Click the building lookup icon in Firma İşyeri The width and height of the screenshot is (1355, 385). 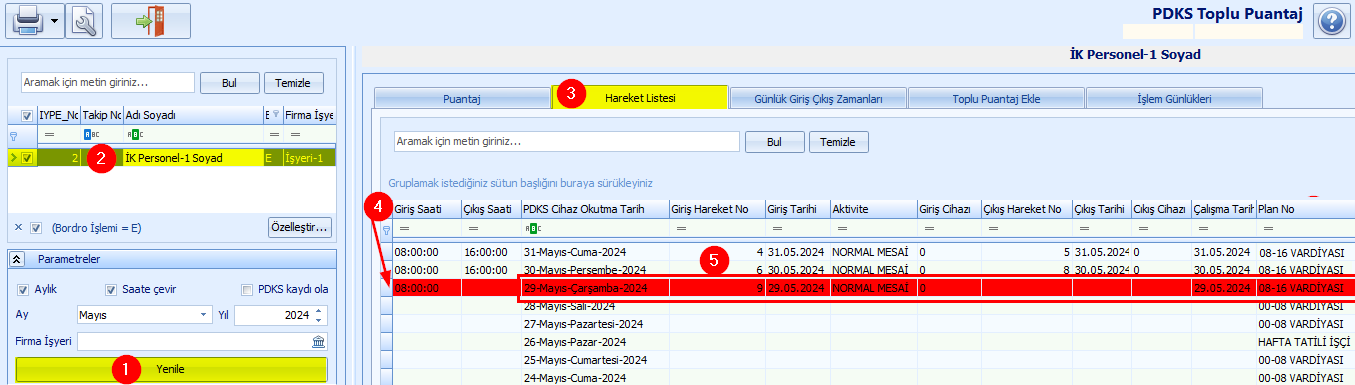point(318,342)
